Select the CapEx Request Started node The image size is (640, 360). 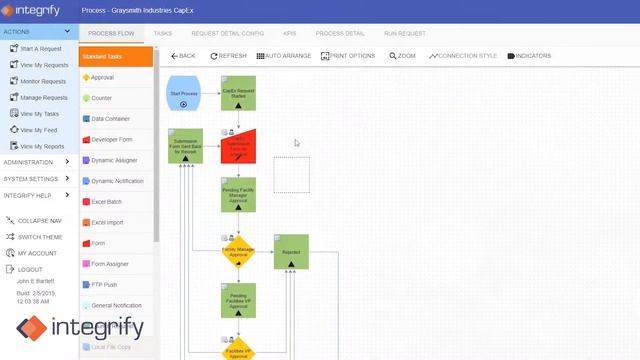238,93
